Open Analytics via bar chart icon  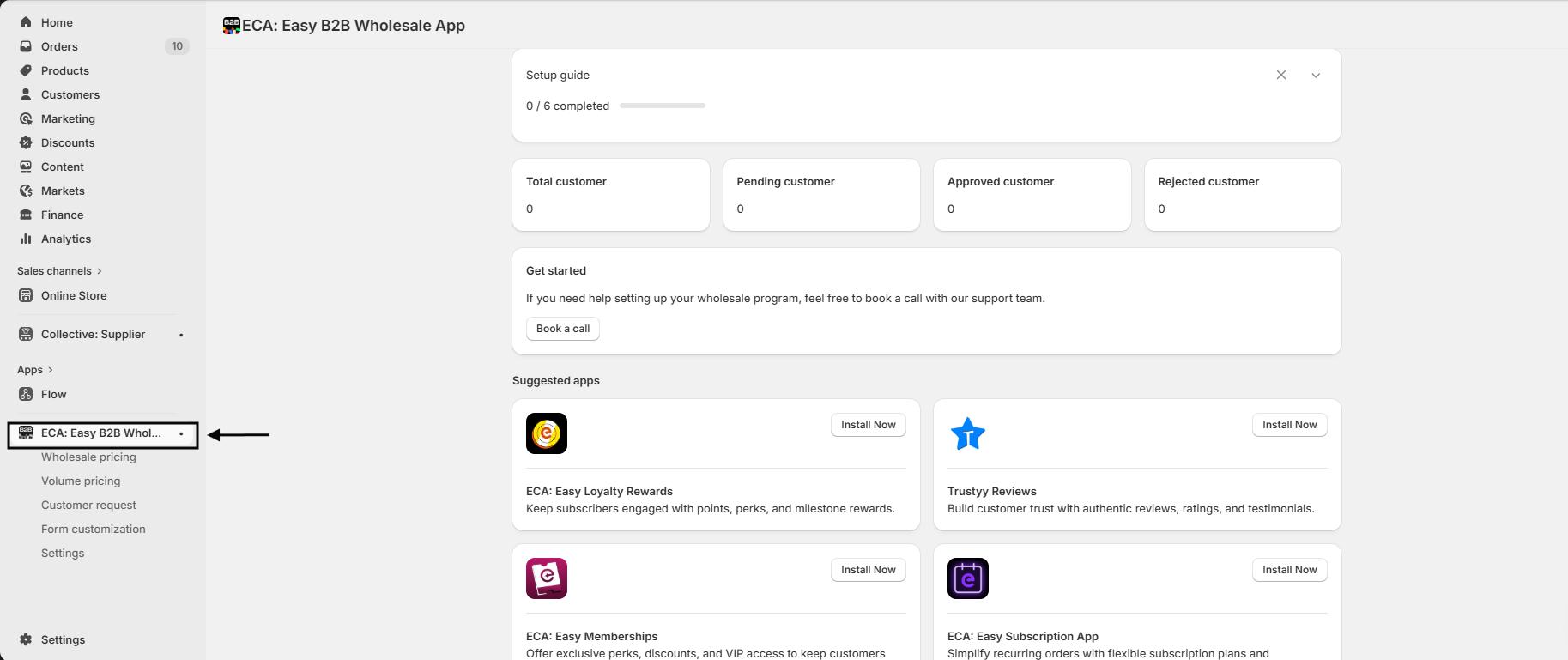tap(26, 239)
